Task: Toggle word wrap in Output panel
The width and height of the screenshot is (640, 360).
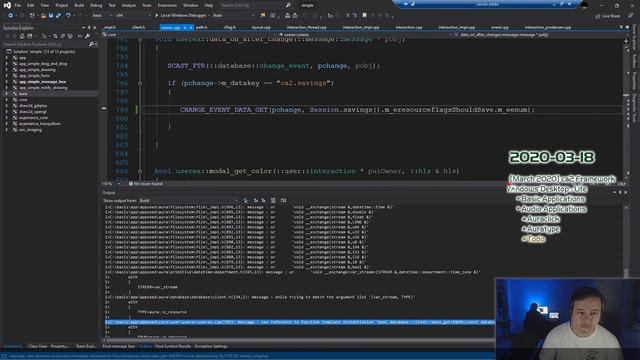Action: coord(283,201)
